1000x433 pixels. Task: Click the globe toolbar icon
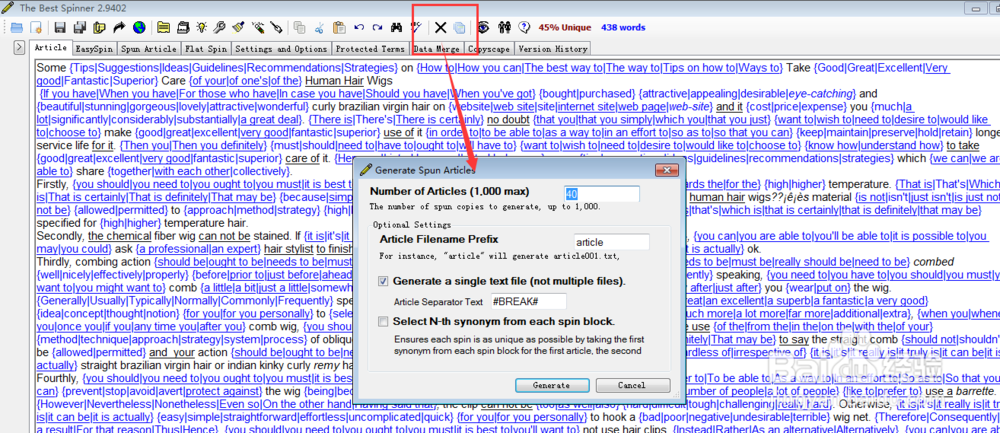[x=139, y=27]
